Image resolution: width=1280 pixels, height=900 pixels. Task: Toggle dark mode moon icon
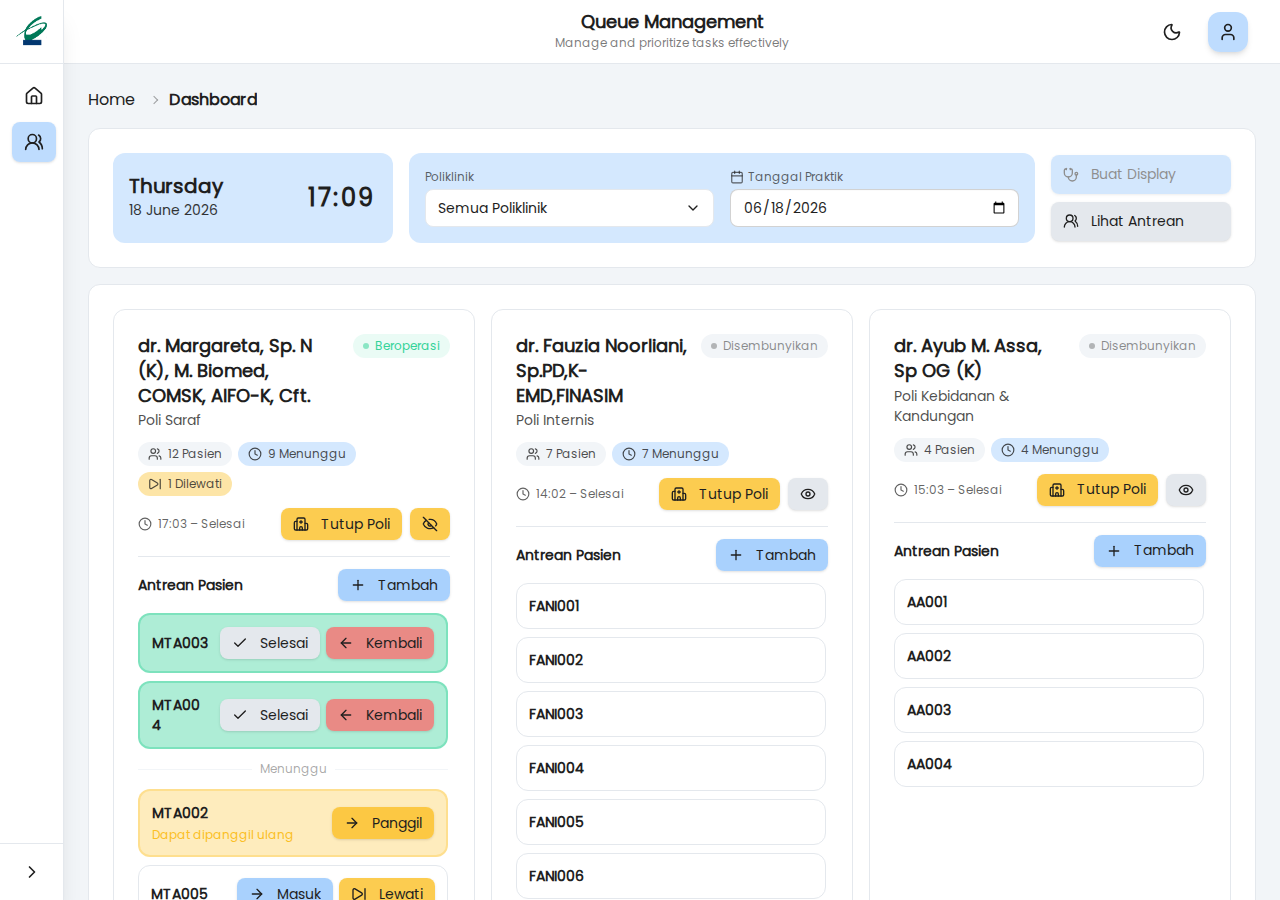coord(1172,32)
